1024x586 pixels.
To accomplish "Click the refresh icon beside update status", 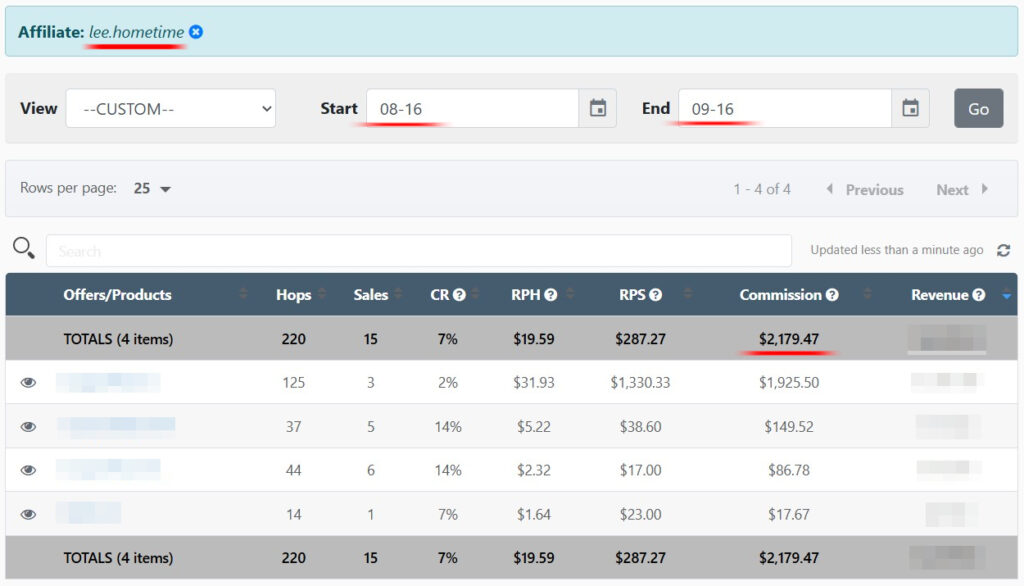I will tap(1003, 250).
